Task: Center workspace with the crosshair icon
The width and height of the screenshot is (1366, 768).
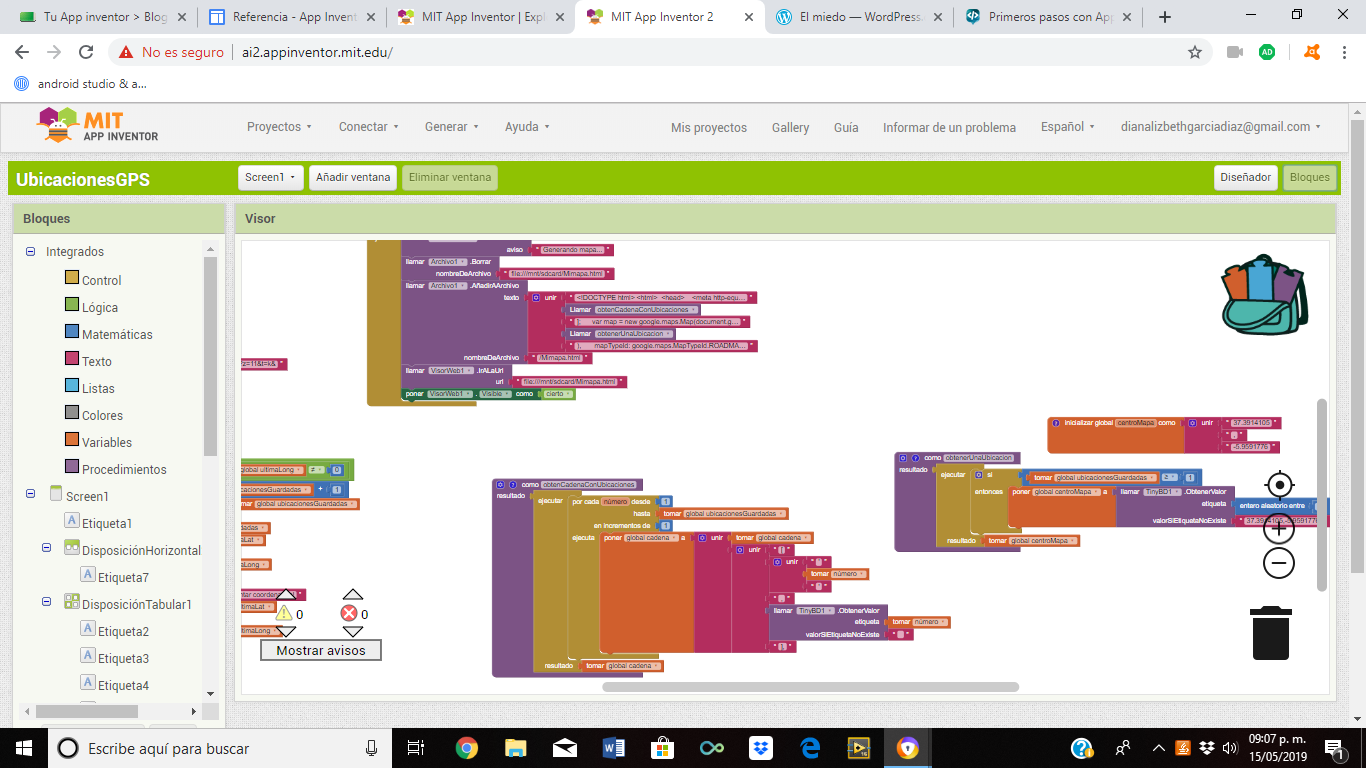Action: 1279,486
